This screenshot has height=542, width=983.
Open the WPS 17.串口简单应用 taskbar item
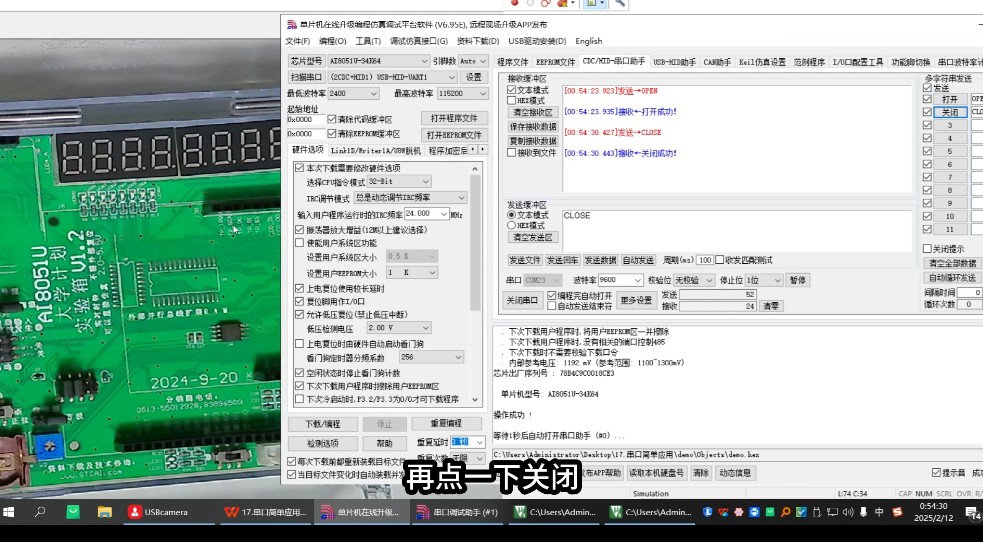pos(265,512)
